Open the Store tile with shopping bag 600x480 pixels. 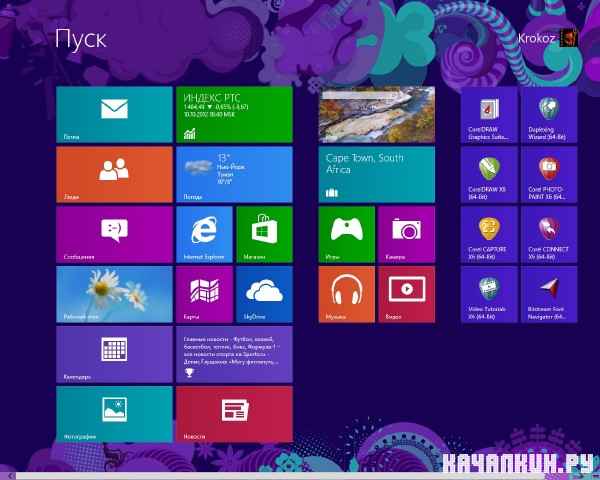pos(264,235)
